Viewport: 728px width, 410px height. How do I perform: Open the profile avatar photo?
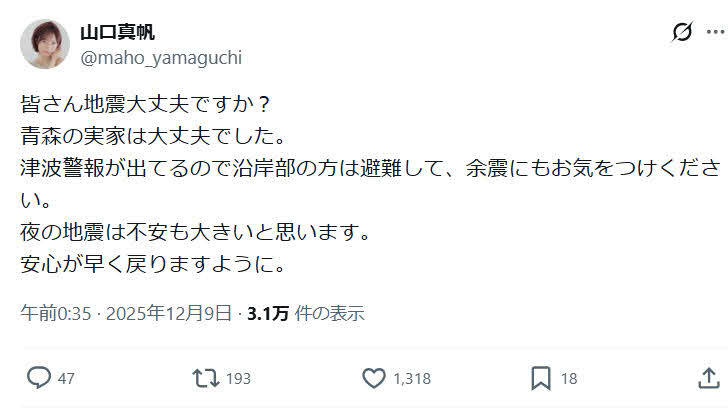(x=45, y=43)
